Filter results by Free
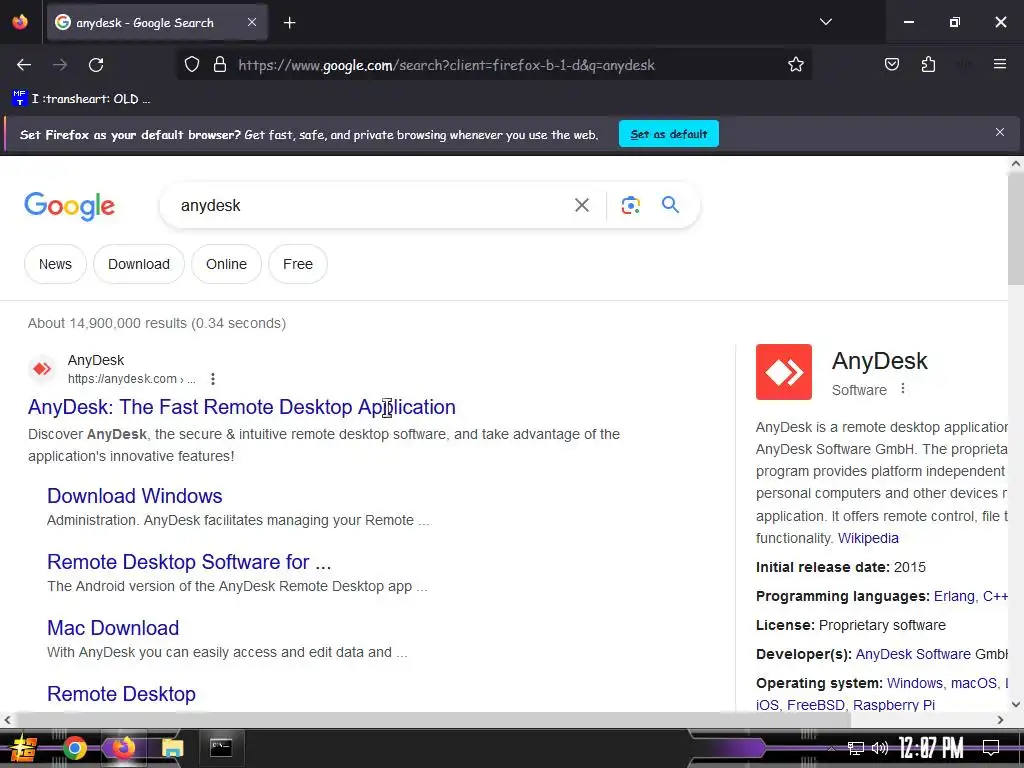This screenshot has height=768, width=1024. 298,264
